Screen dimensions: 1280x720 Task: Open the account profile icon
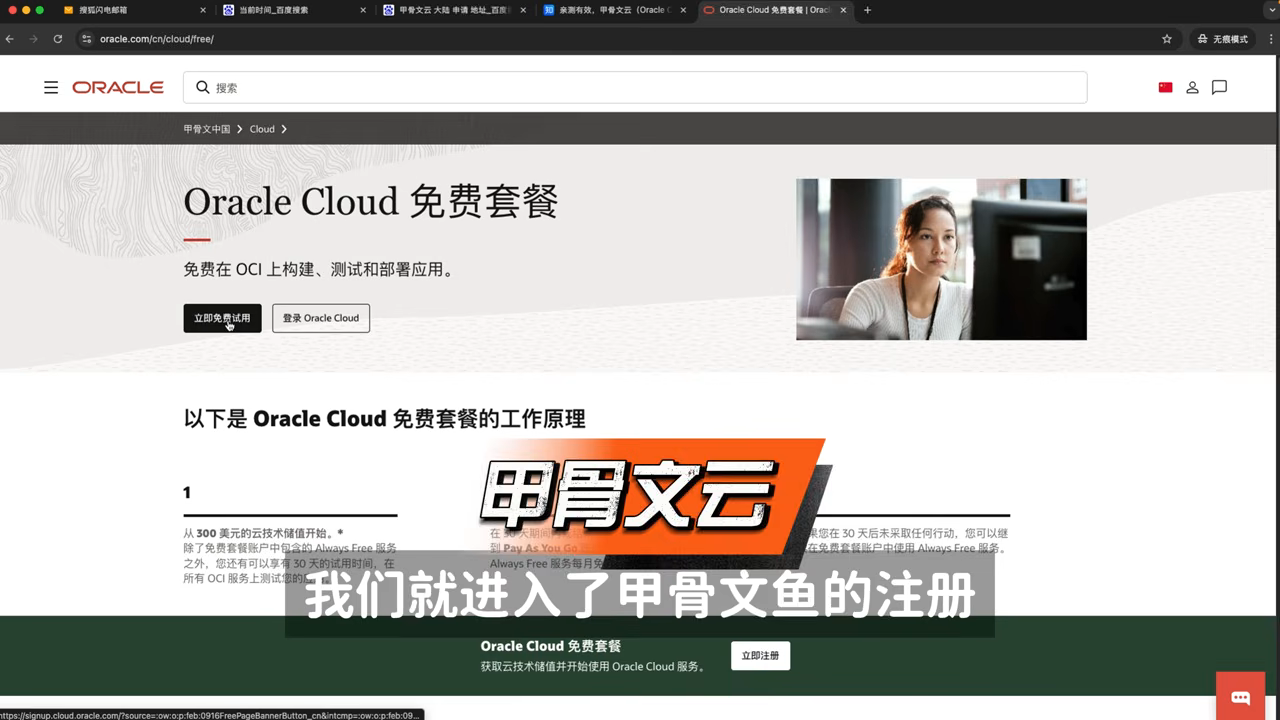(1192, 88)
